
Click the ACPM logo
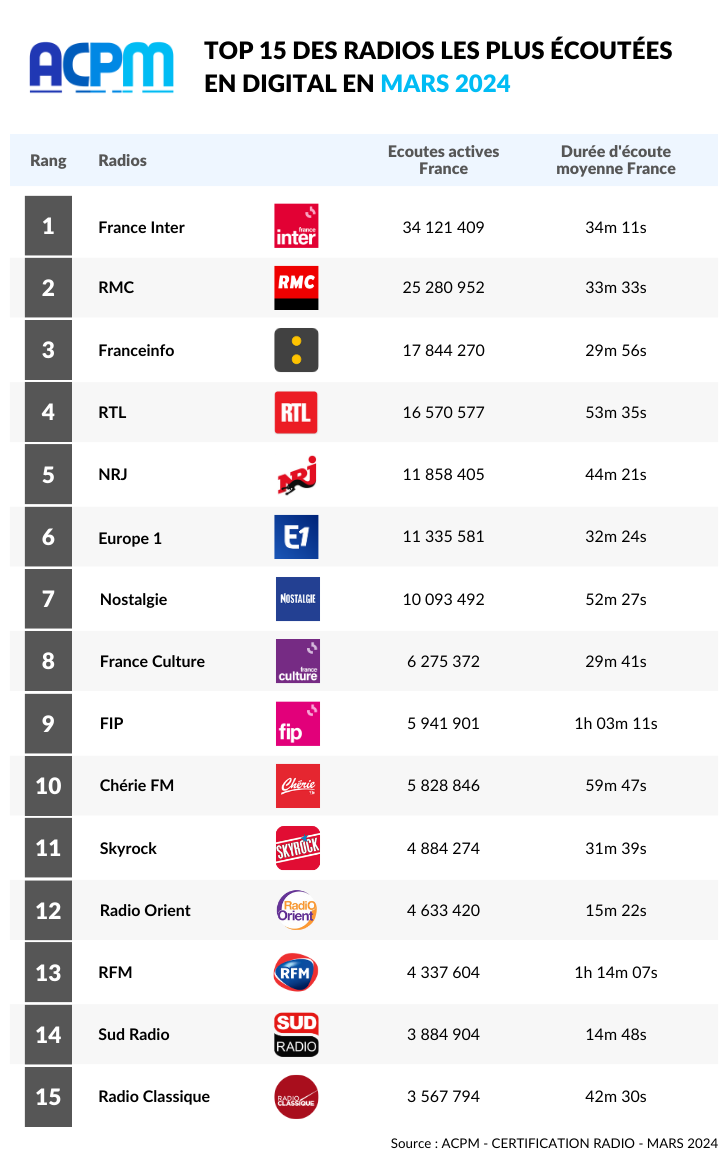(102, 66)
